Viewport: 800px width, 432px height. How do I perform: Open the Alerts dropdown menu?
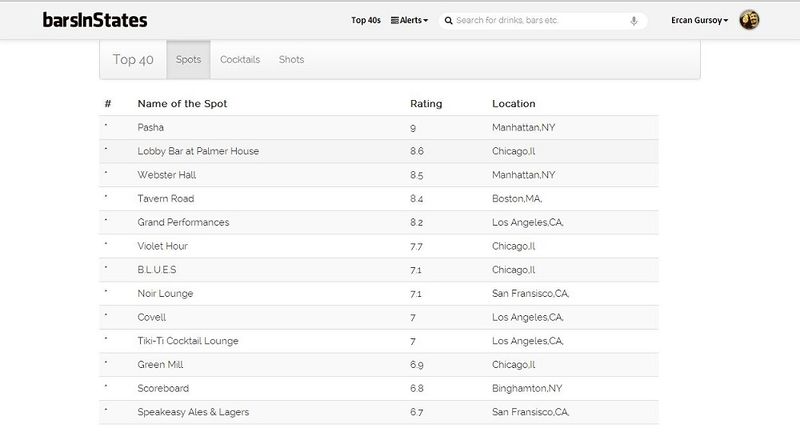[409, 20]
